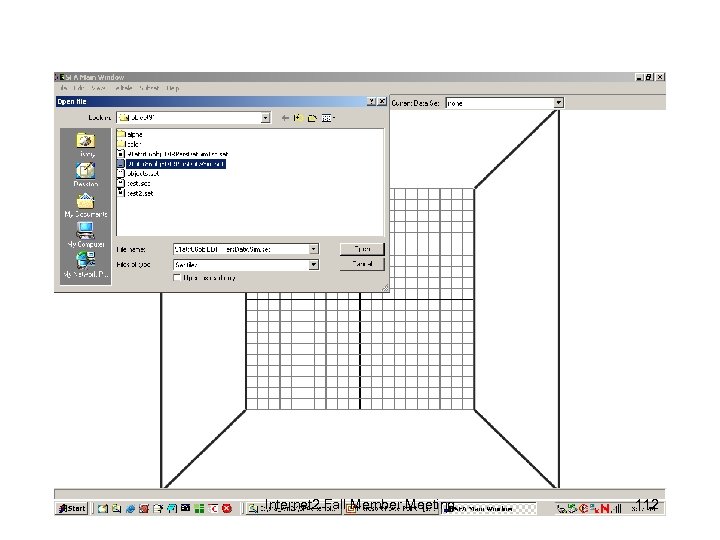The width and height of the screenshot is (720, 540).
Task: Select the Desktop shortcut in places bar
Action: [86, 174]
